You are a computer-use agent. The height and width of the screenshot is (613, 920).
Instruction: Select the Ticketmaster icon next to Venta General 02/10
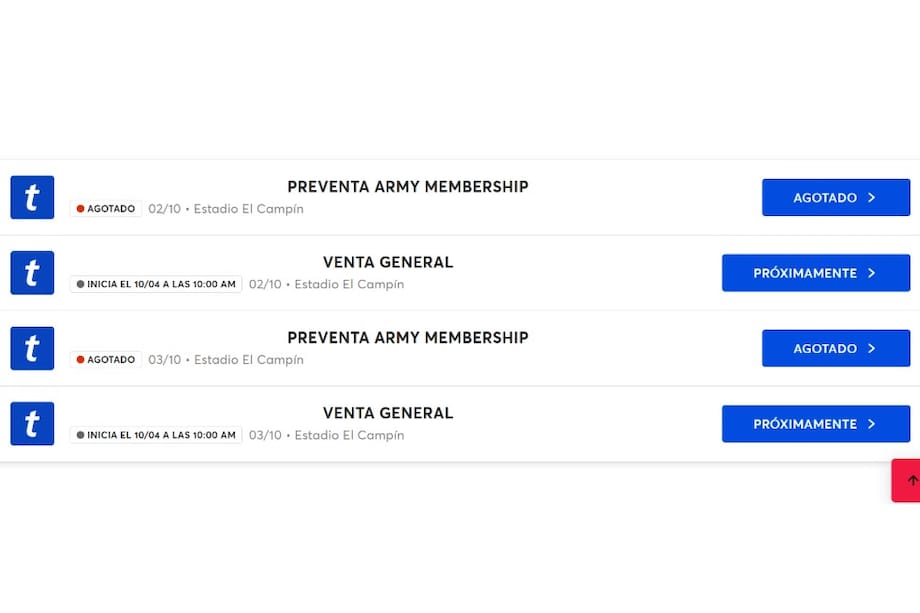(31, 272)
